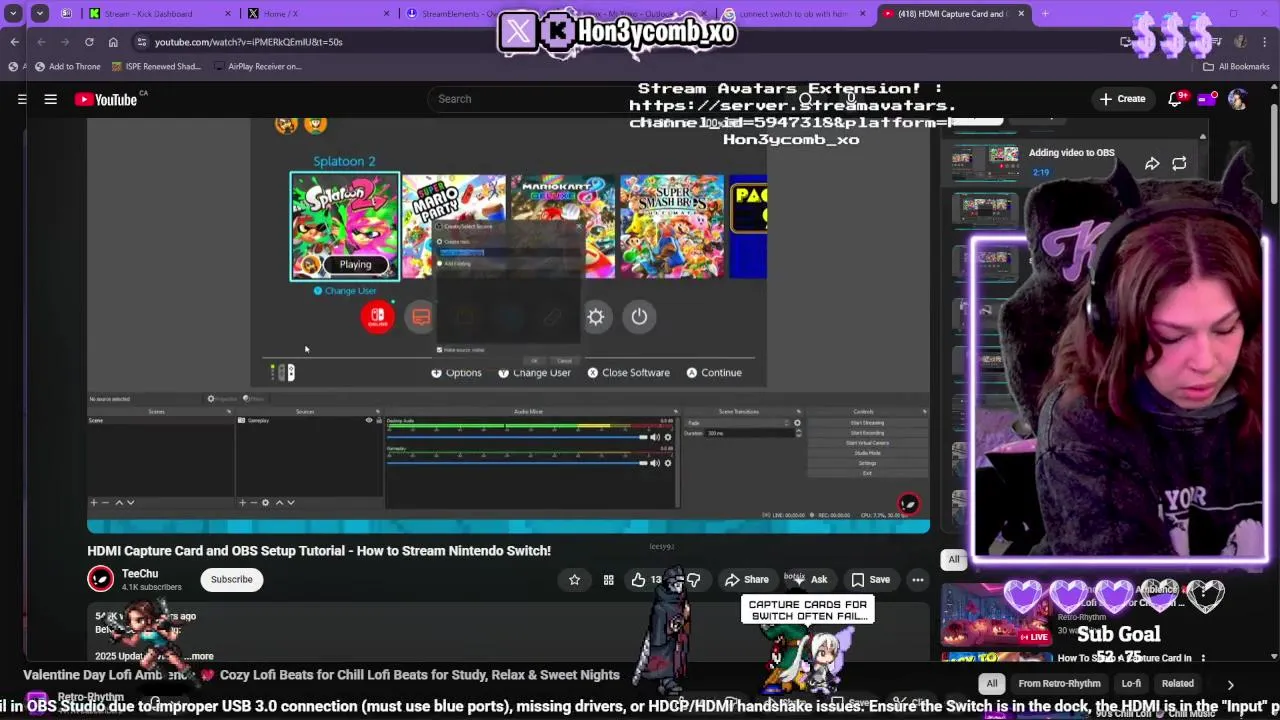Click Continue on the Switch screen
Viewport: 1280px width, 720px height.
(714, 373)
